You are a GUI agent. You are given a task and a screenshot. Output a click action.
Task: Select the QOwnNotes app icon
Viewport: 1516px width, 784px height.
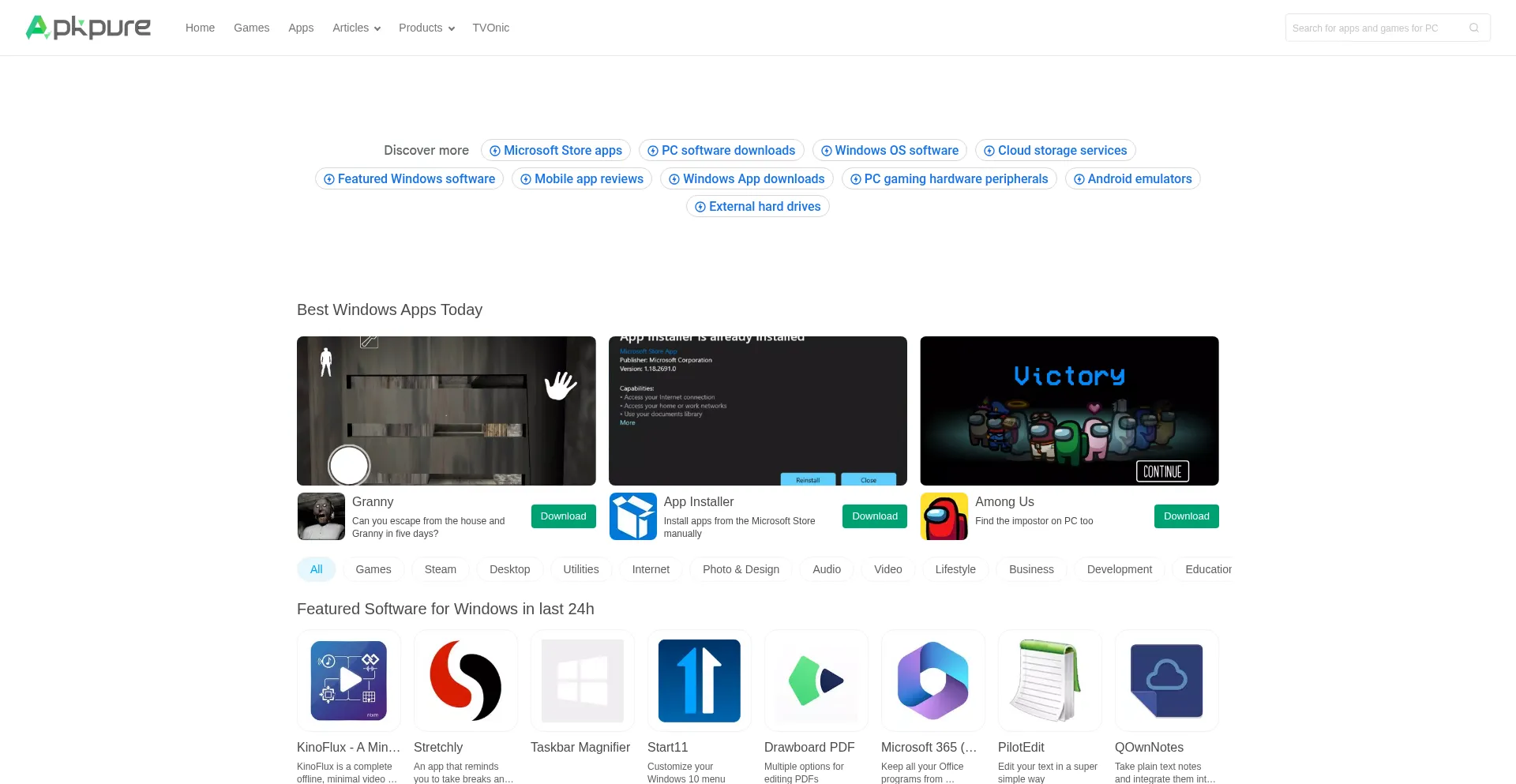coord(1166,680)
